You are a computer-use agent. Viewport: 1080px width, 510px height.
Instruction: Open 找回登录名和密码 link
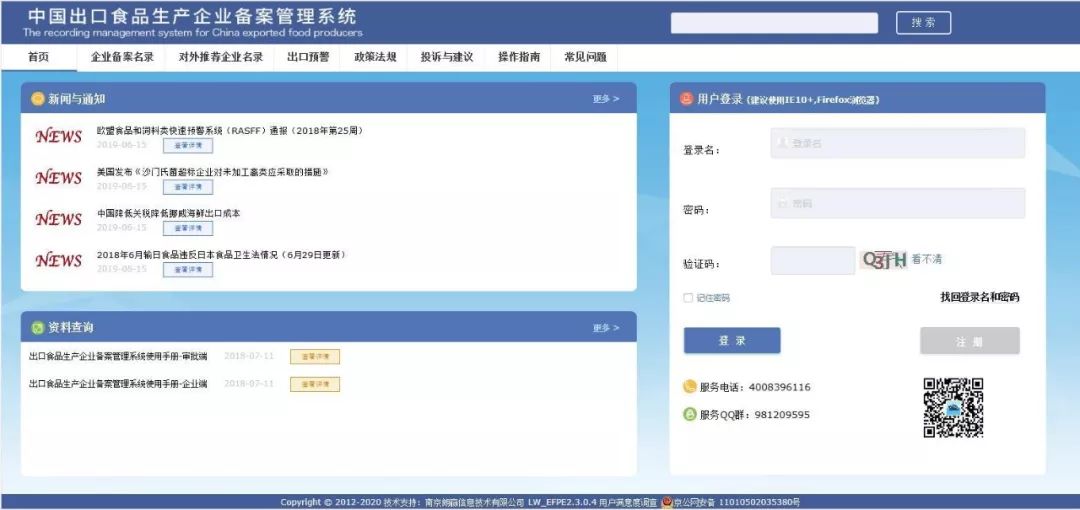pos(979,297)
